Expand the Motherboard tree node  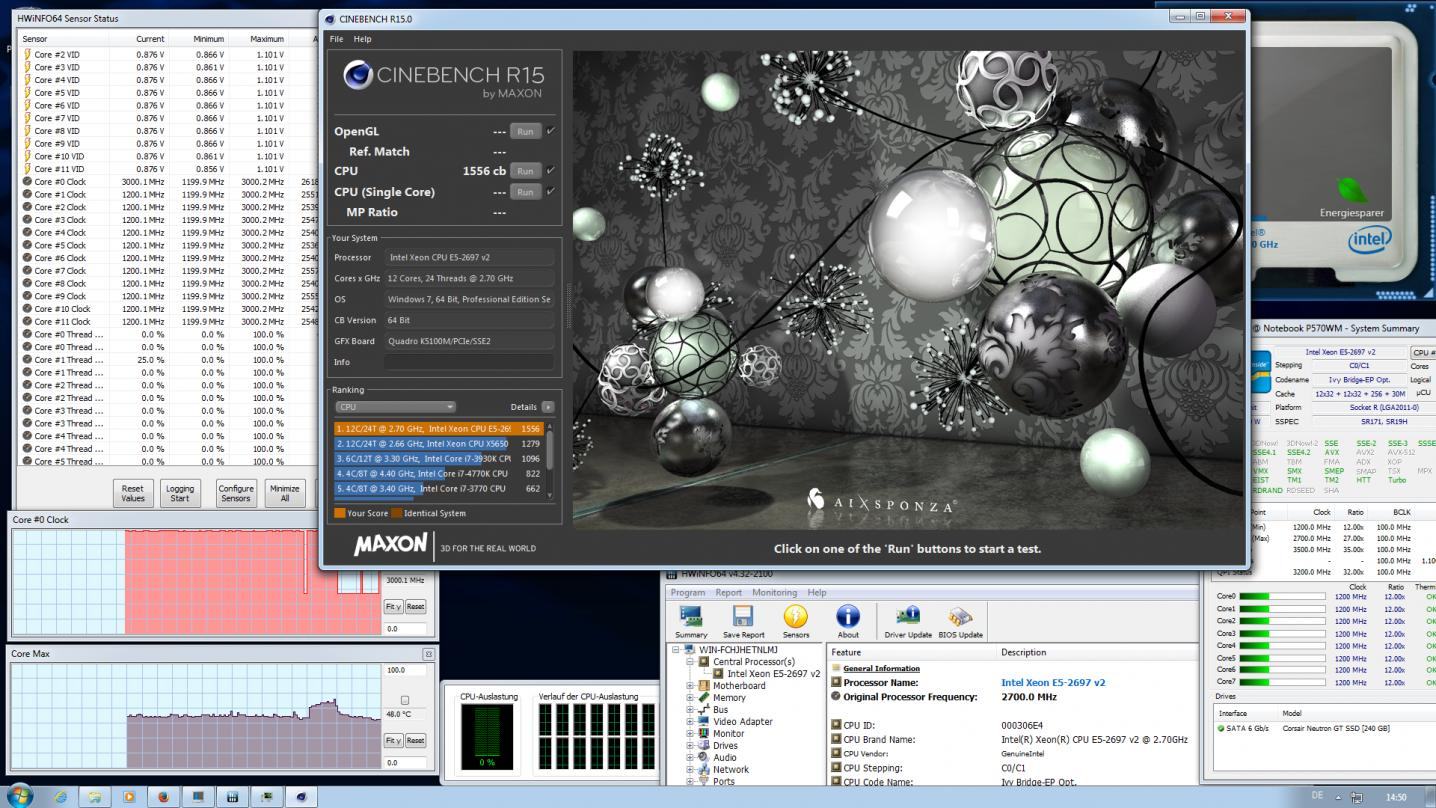[690, 686]
